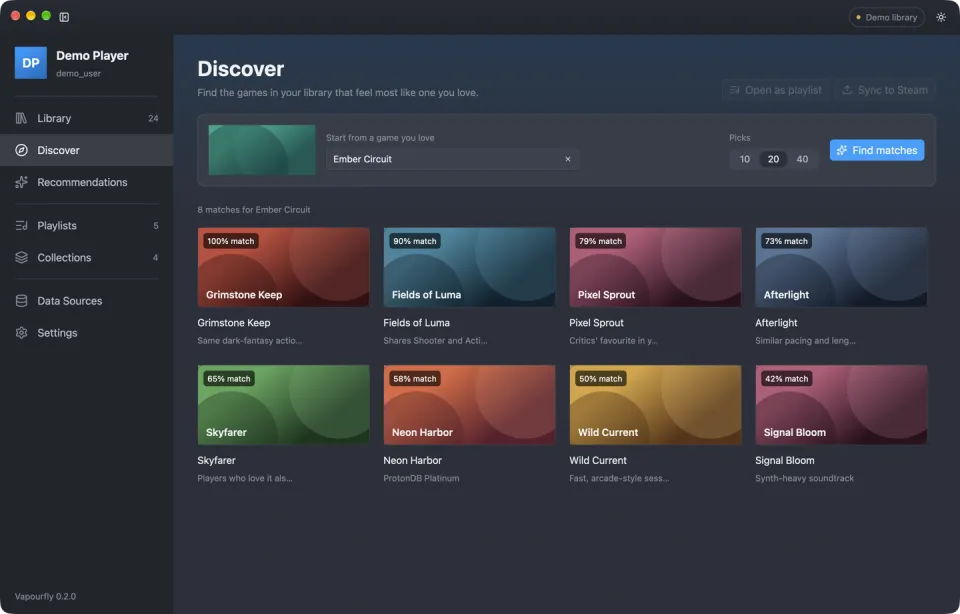Open the Collections section
The width and height of the screenshot is (960, 614).
point(86,257)
